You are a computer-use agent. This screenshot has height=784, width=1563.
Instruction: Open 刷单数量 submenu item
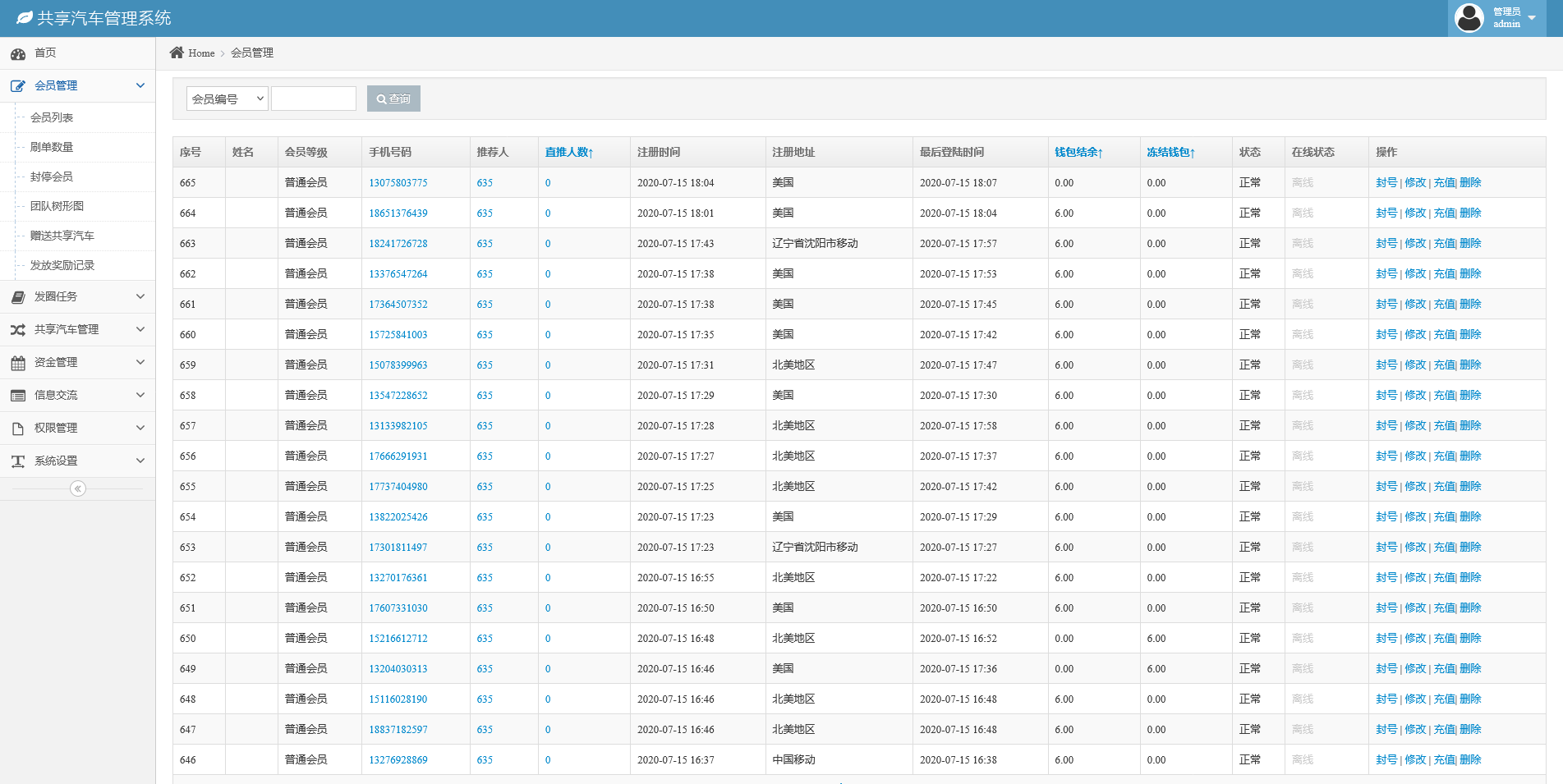[x=52, y=147]
